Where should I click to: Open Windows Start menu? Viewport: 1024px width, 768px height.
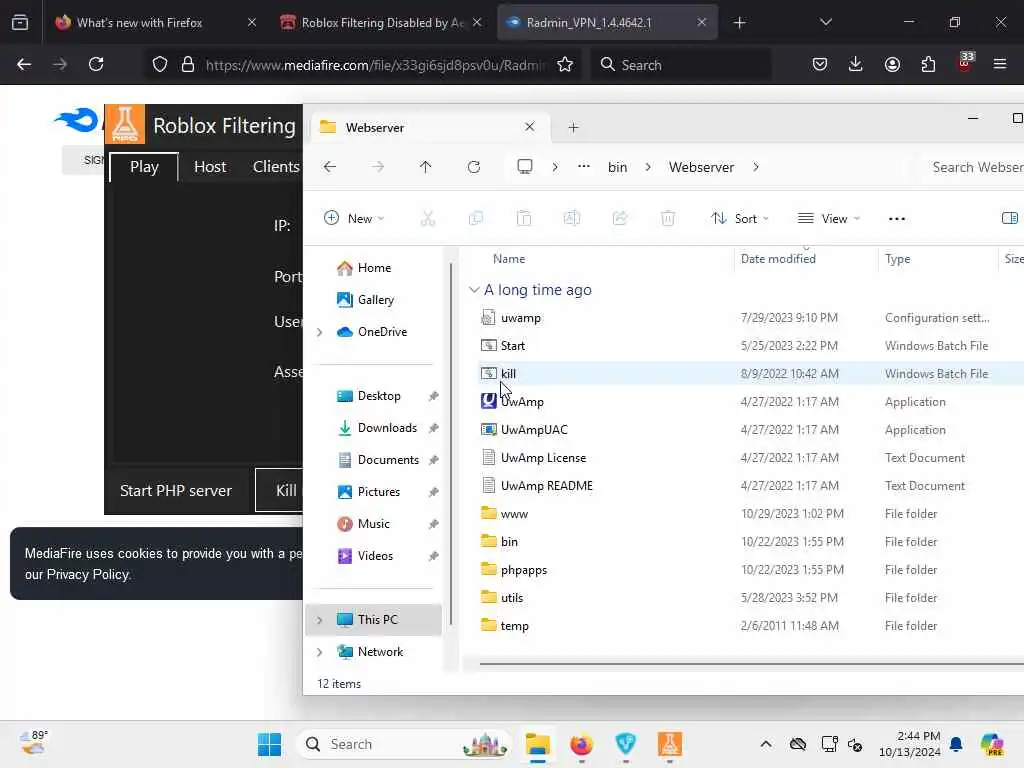pos(269,744)
